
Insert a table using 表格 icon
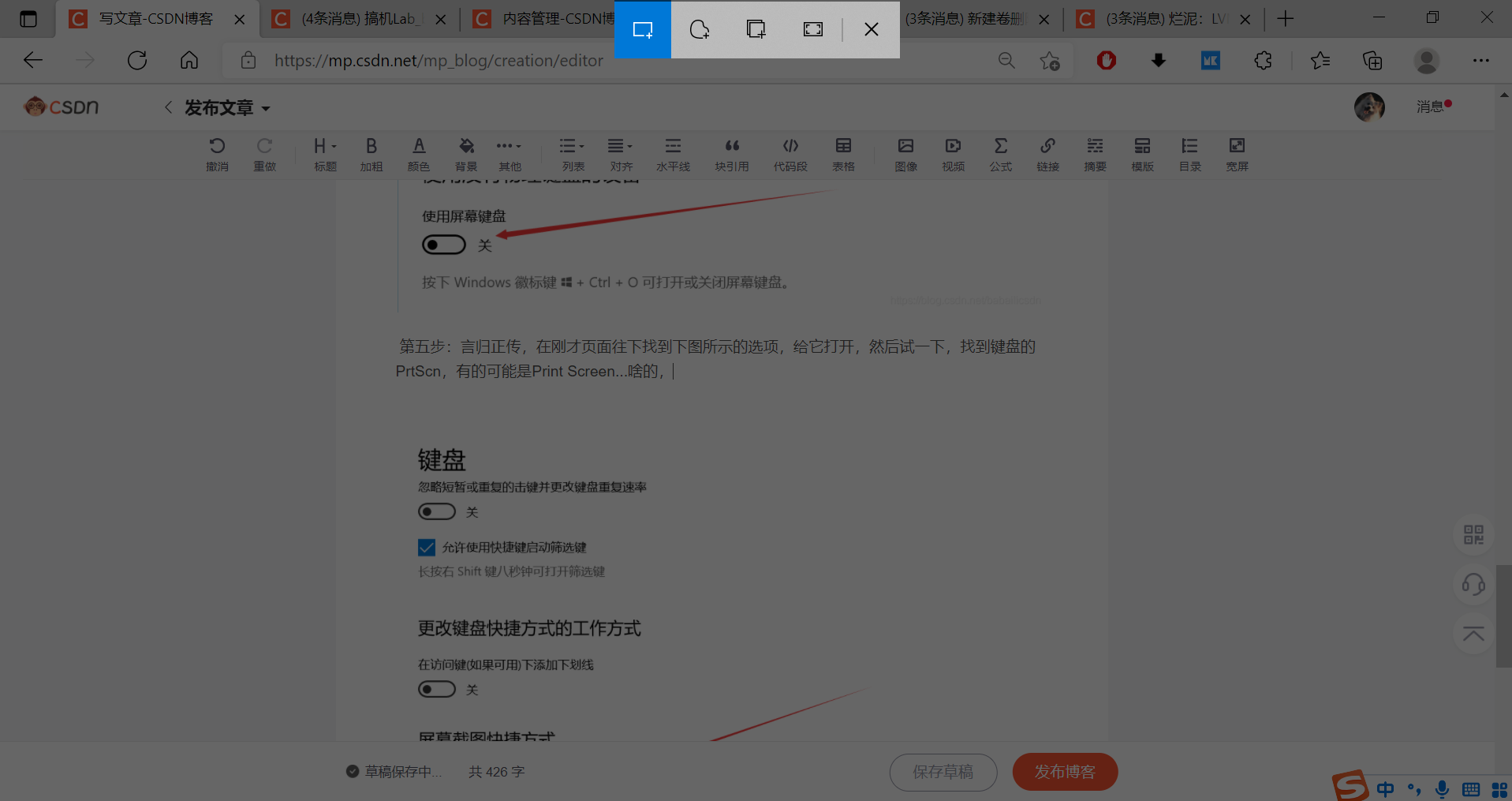click(842, 153)
